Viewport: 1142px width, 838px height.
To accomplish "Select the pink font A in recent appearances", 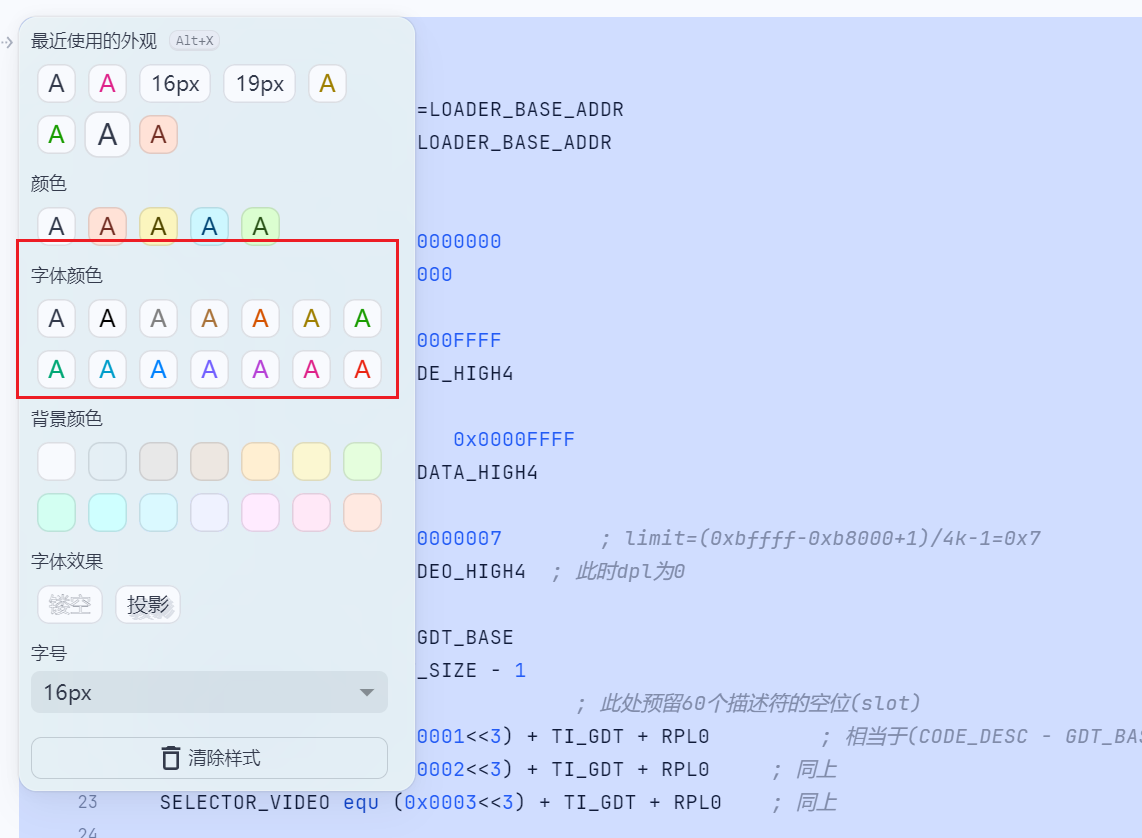I will coord(107,84).
